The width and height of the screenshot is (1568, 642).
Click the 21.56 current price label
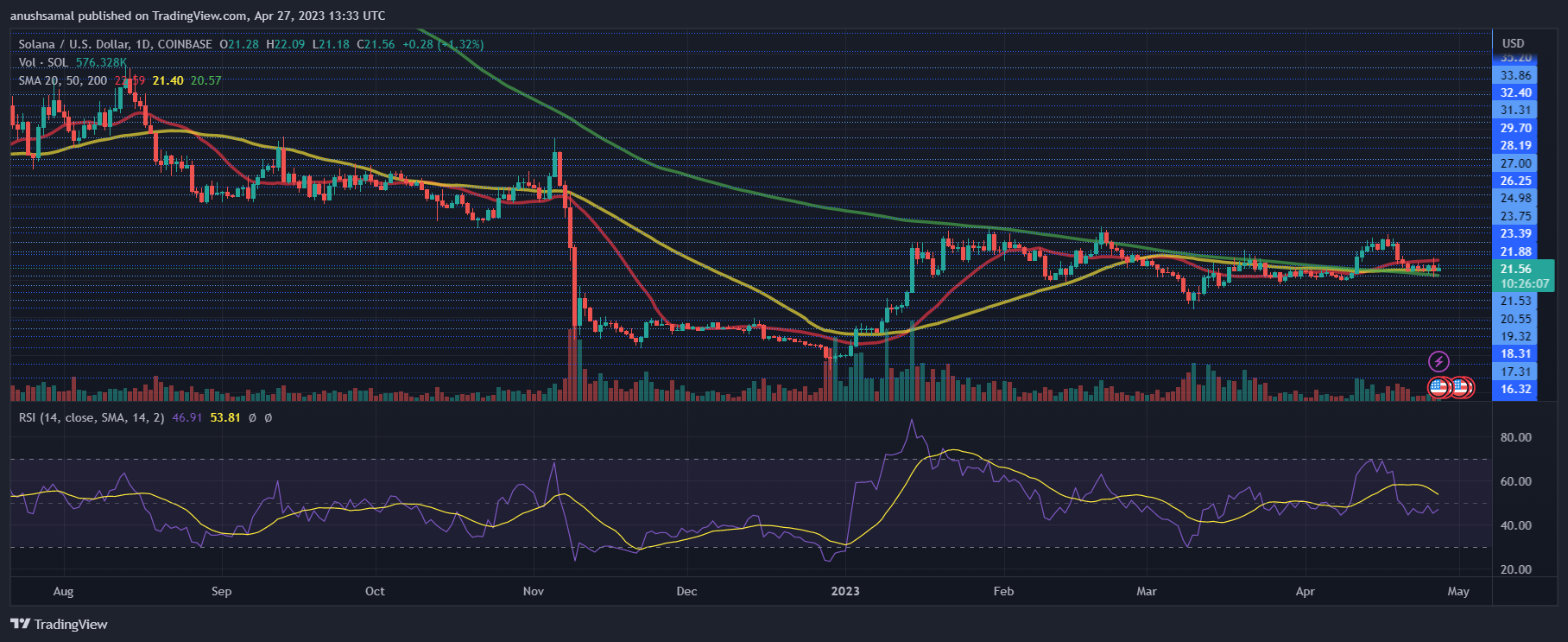(1516, 269)
